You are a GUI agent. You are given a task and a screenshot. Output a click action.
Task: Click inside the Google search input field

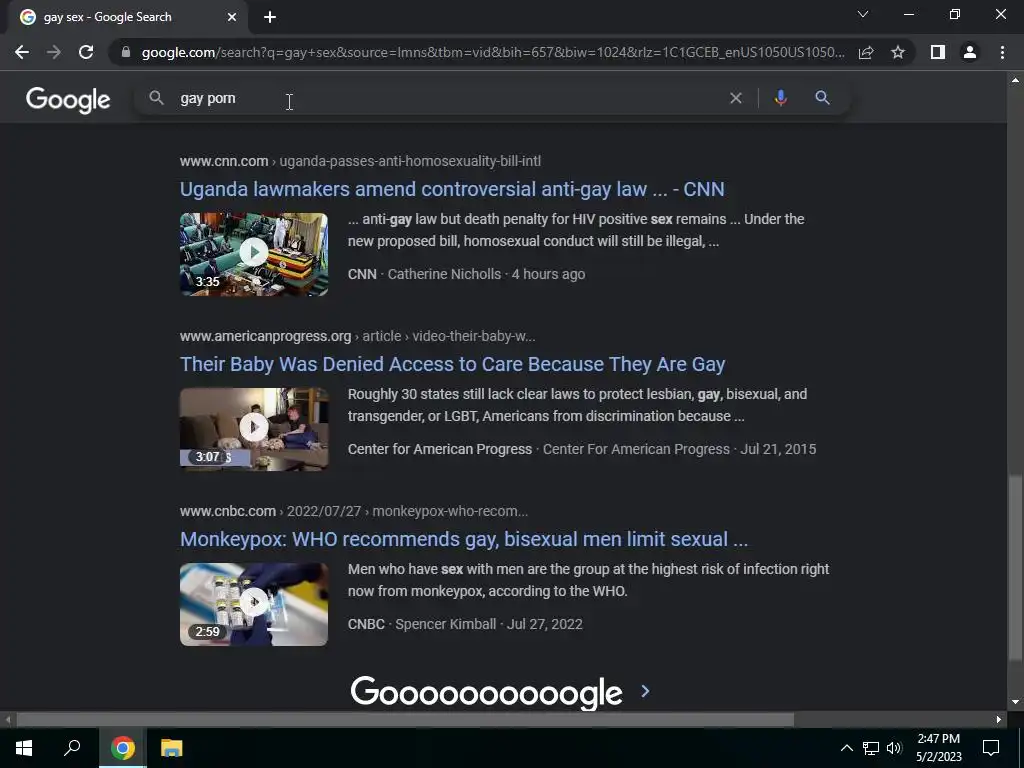[451, 98]
